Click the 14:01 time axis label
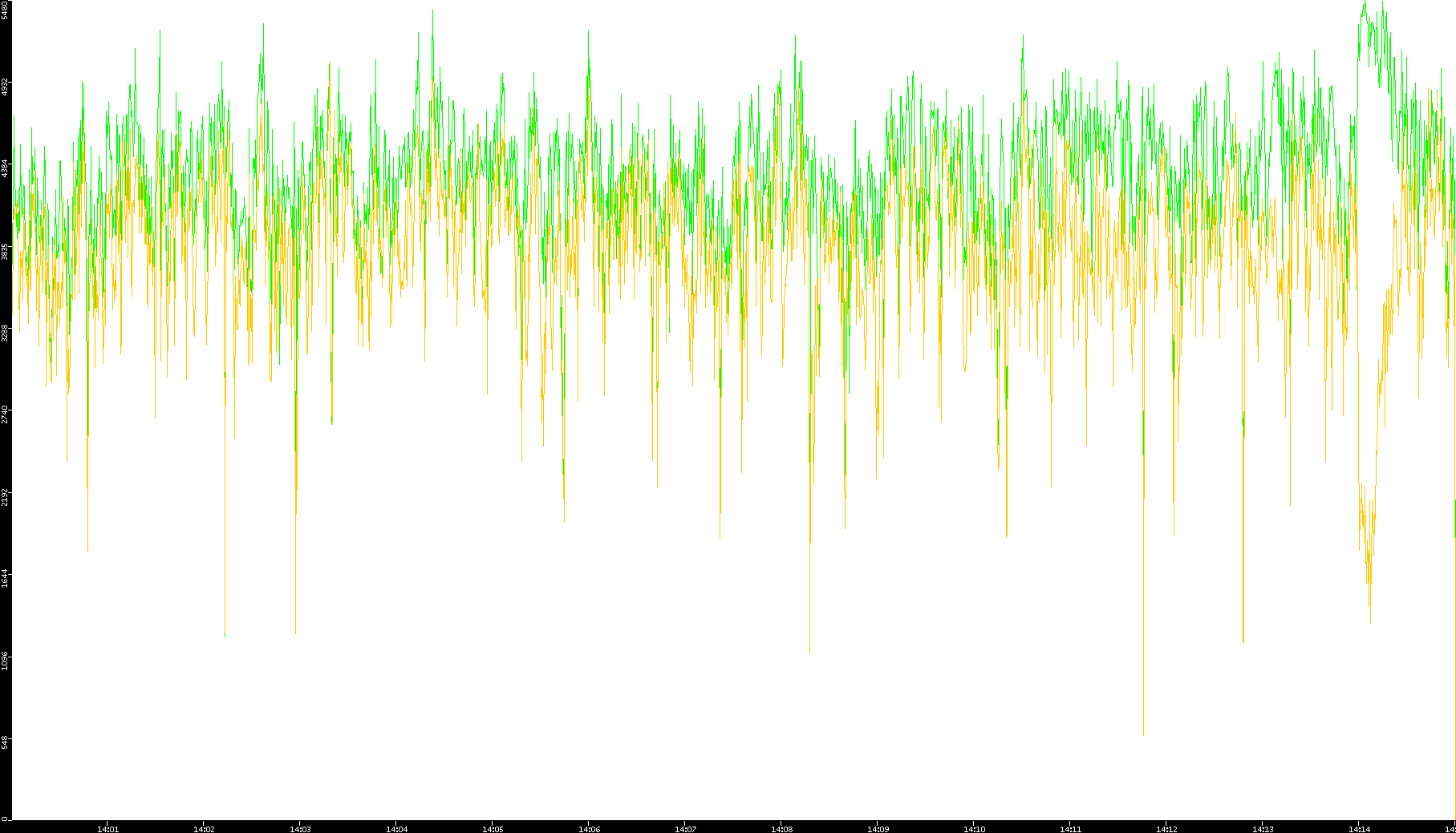The height and width of the screenshot is (833, 1456). point(107,829)
